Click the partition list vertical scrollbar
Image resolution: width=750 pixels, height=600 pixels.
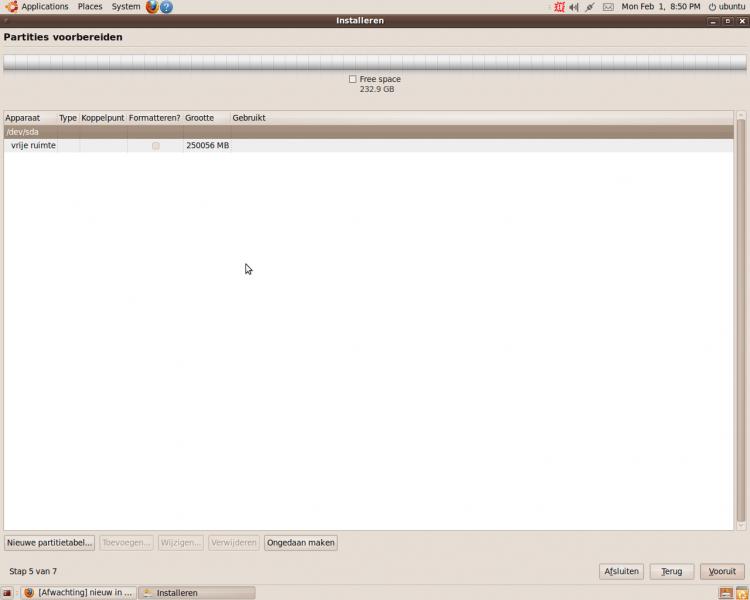pyautogui.click(x=741, y=320)
